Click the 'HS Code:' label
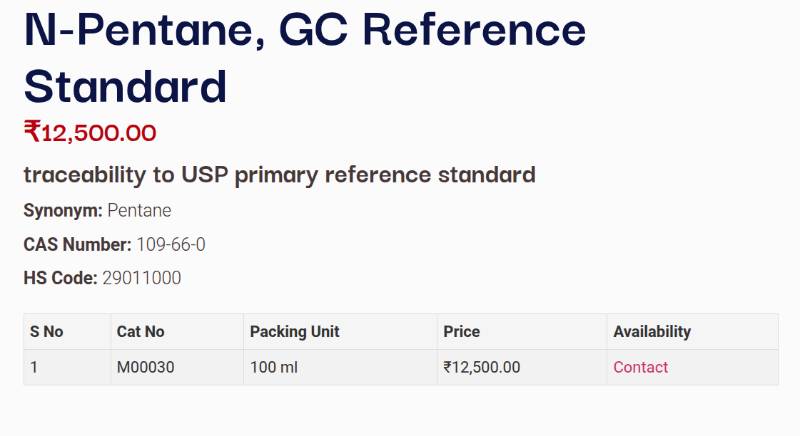 click(60, 278)
